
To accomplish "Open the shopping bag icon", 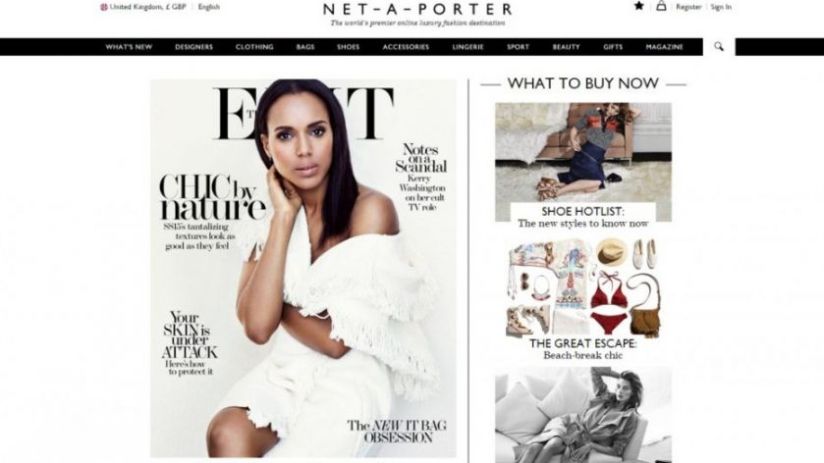I will tap(661, 6).
